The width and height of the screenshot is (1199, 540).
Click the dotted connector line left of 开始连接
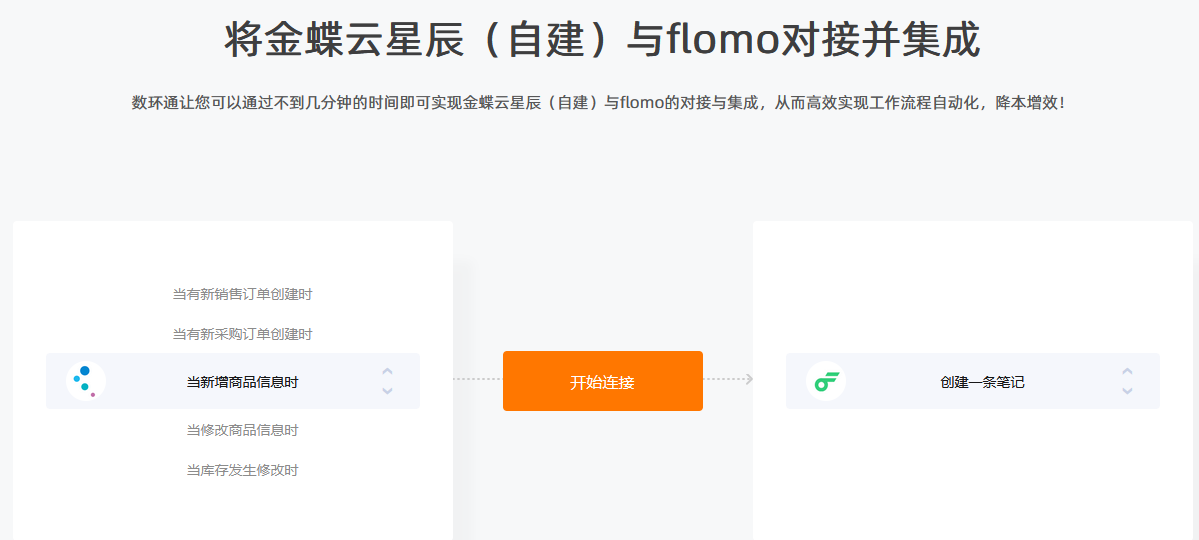pyautogui.click(x=478, y=379)
